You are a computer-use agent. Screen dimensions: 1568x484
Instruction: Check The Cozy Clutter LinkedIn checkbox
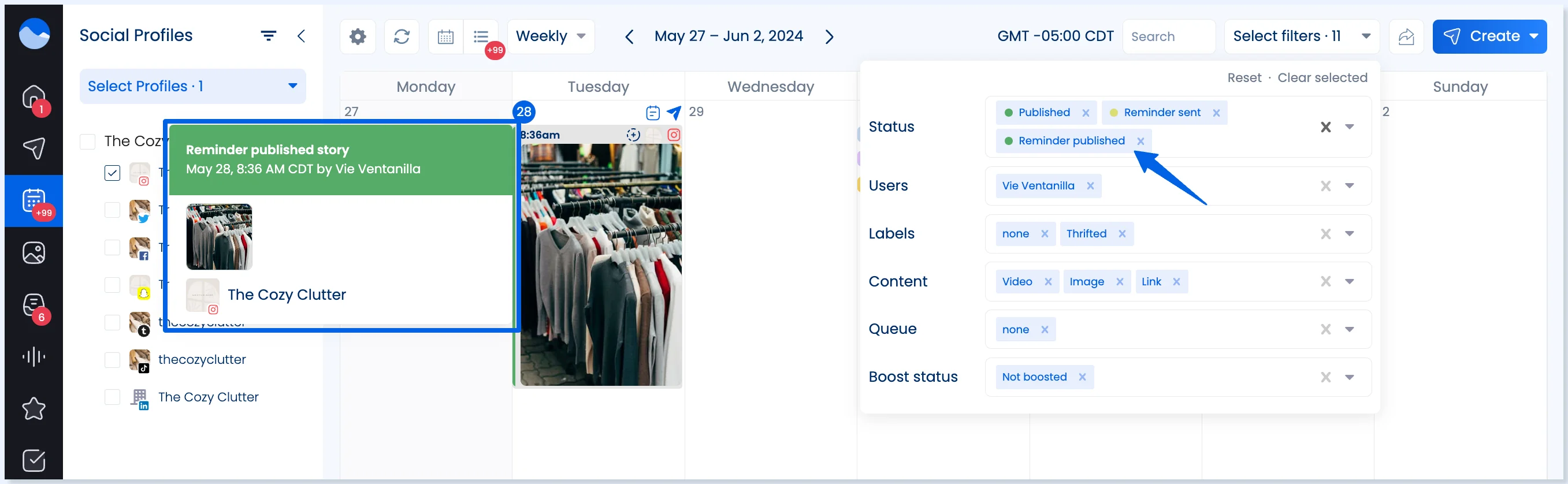click(x=112, y=397)
